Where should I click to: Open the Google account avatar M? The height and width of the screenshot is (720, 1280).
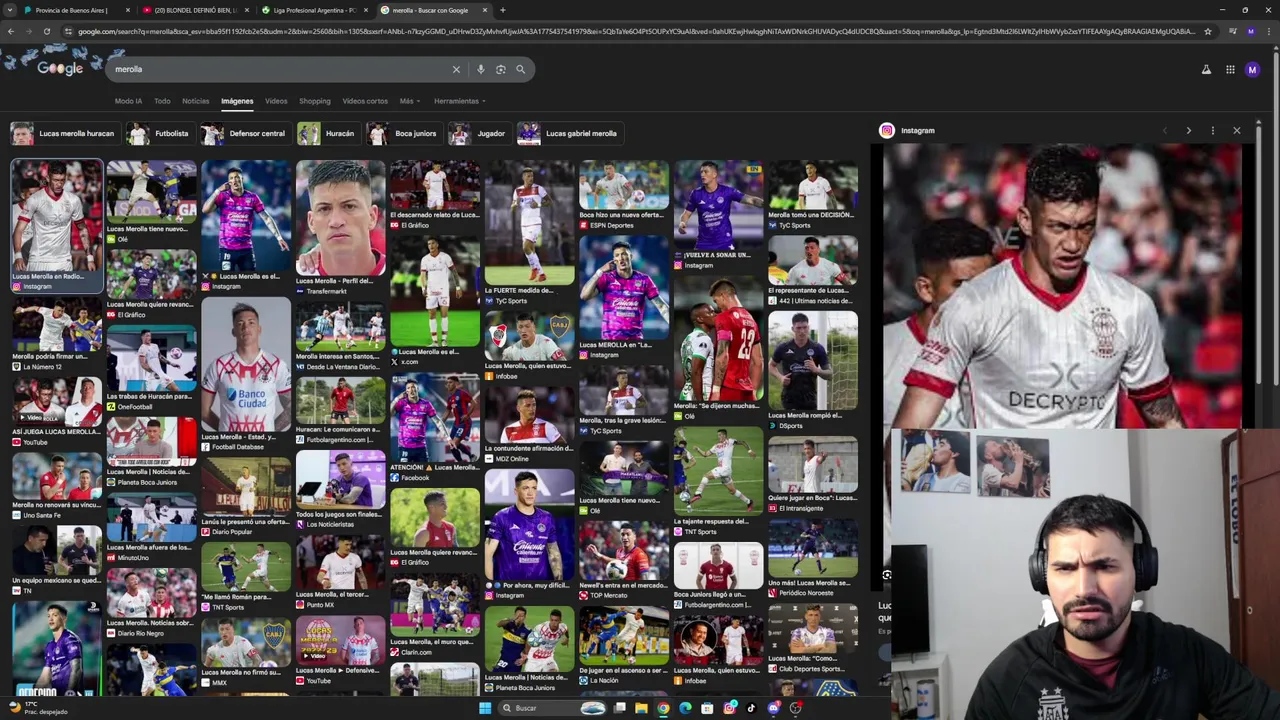pyautogui.click(x=1252, y=69)
